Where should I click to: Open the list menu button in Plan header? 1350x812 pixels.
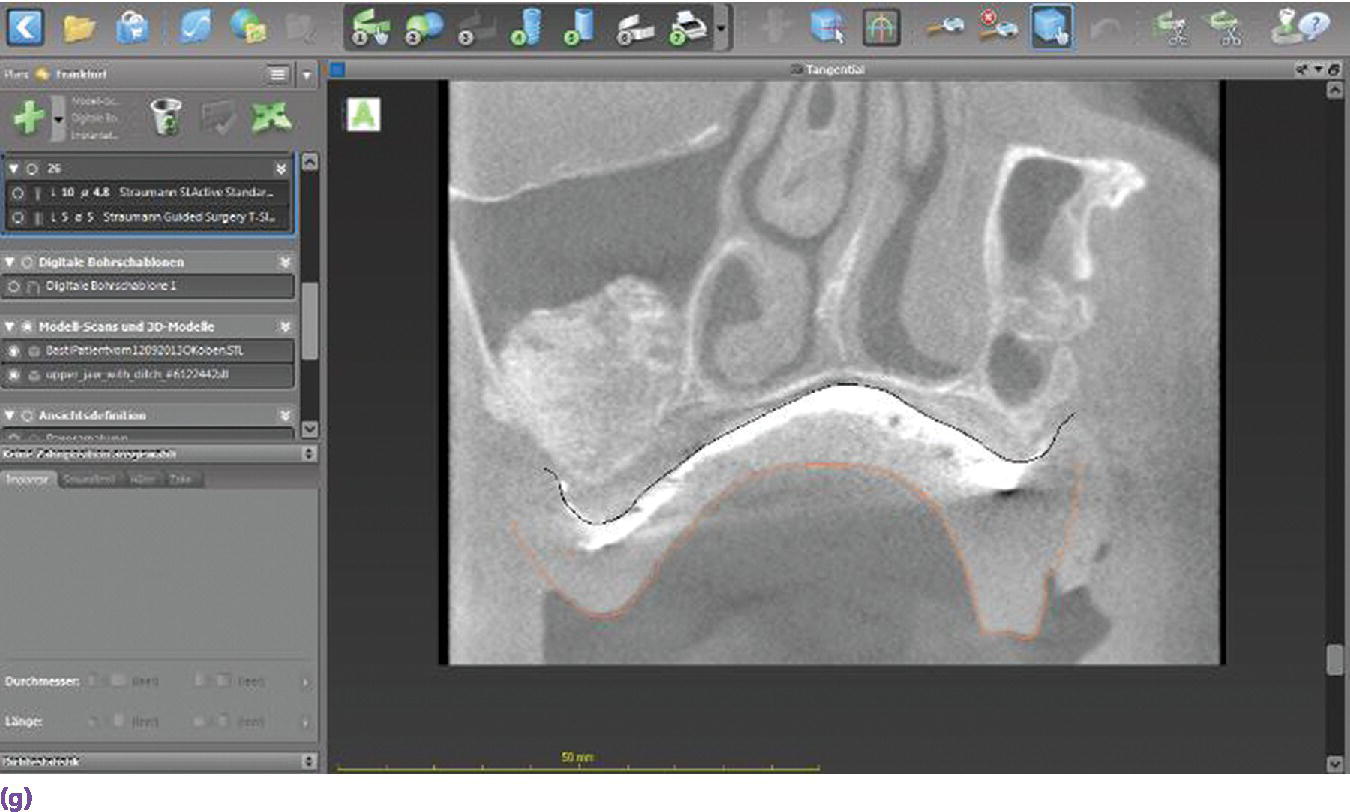point(279,74)
